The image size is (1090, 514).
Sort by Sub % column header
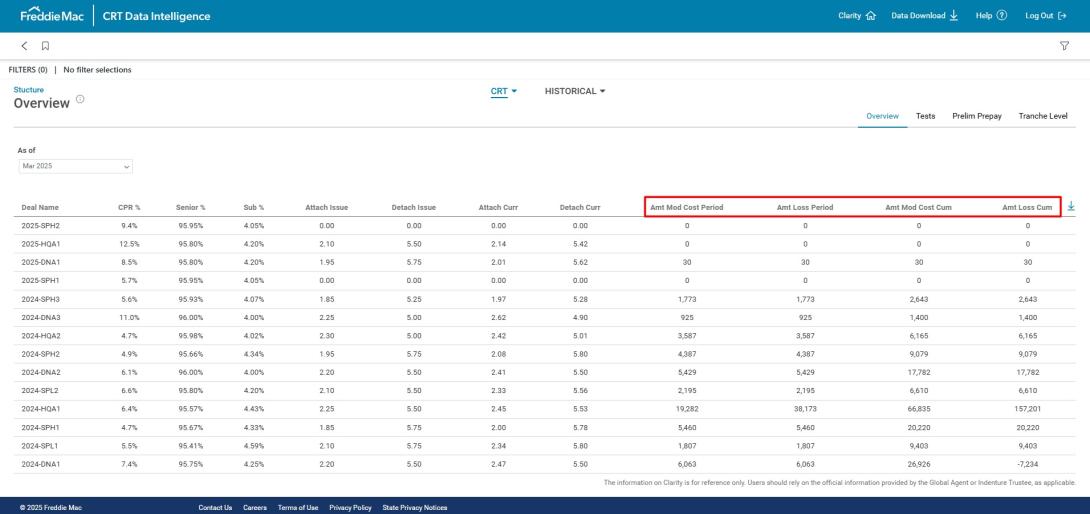[x=254, y=207]
